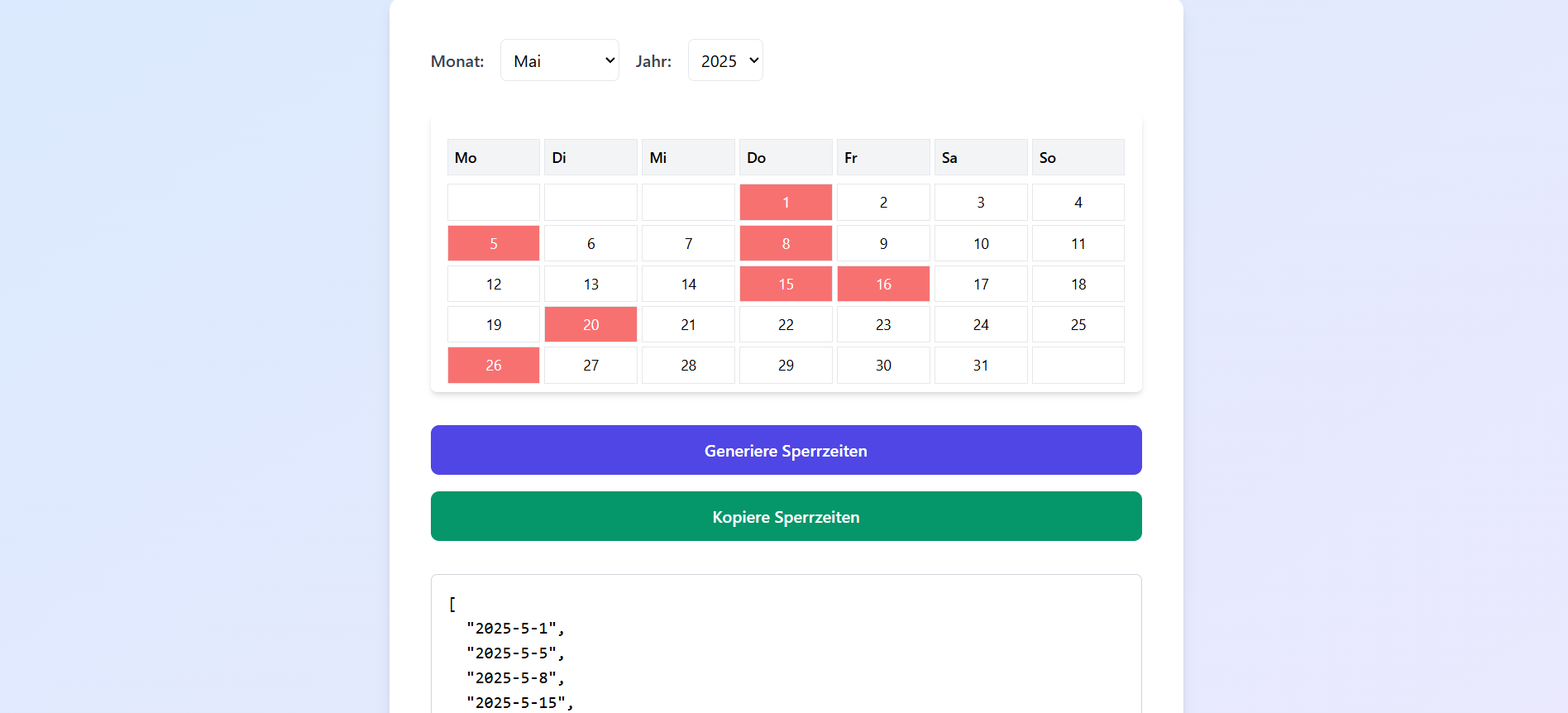This screenshot has height=713, width=1568.
Task: Toggle off blocked day 5
Action: [493, 243]
